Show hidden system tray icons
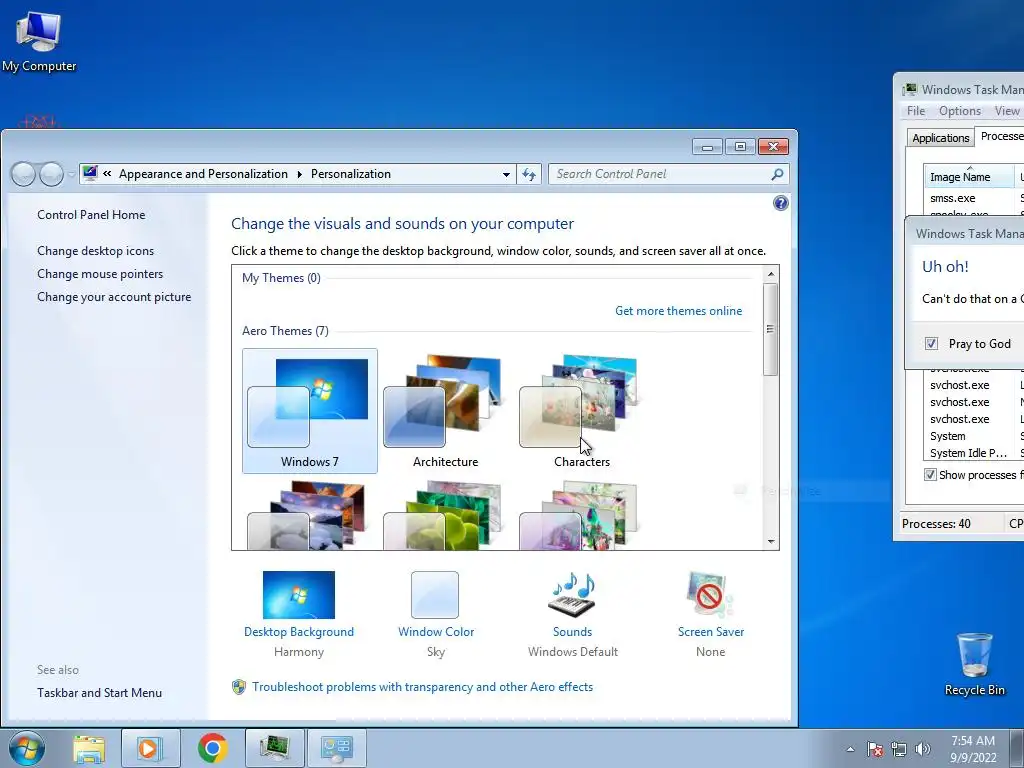Image resolution: width=1024 pixels, height=768 pixels. (x=850, y=749)
